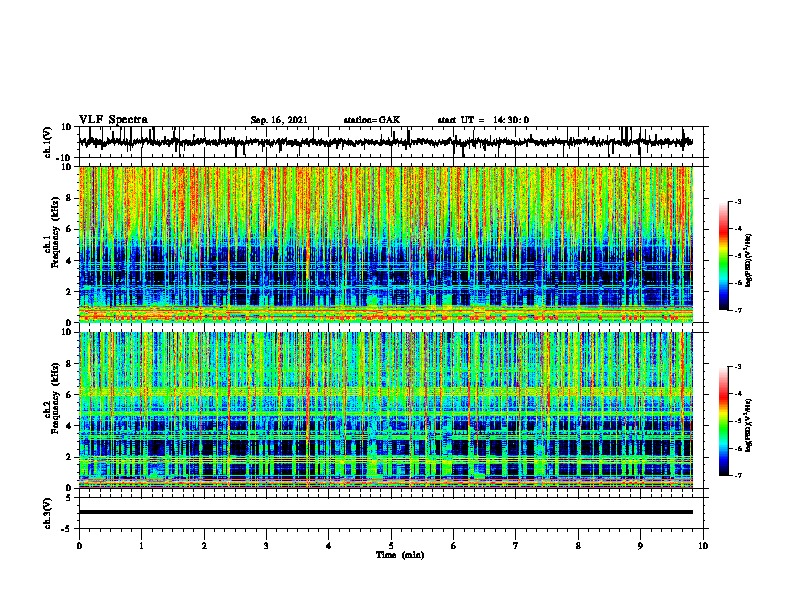Click time axis tick label "7"
Image resolution: width=792 pixels, height=612 pixels.
coord(516,546)
